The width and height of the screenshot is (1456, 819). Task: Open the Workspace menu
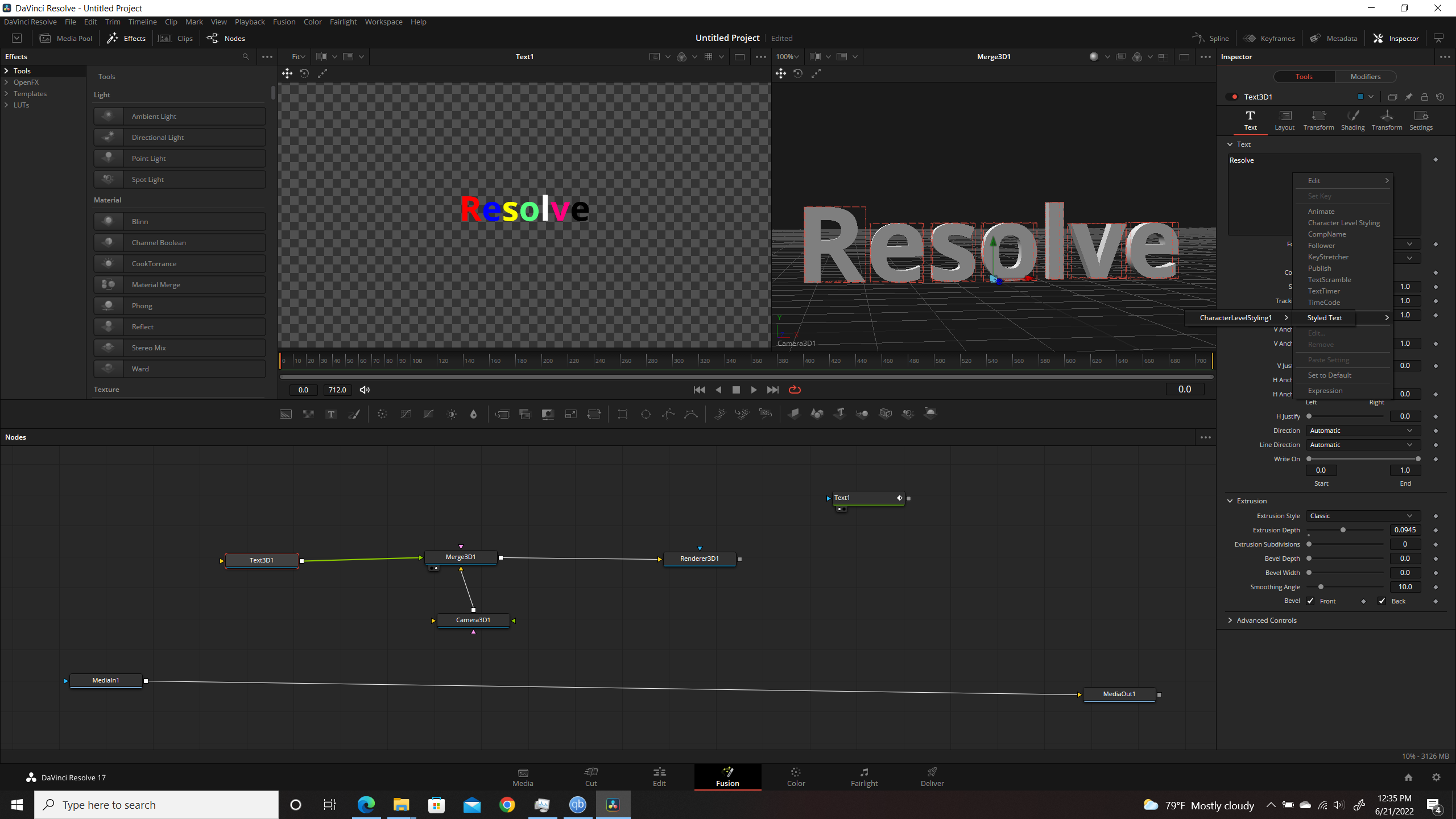click(x=383, y=22)
